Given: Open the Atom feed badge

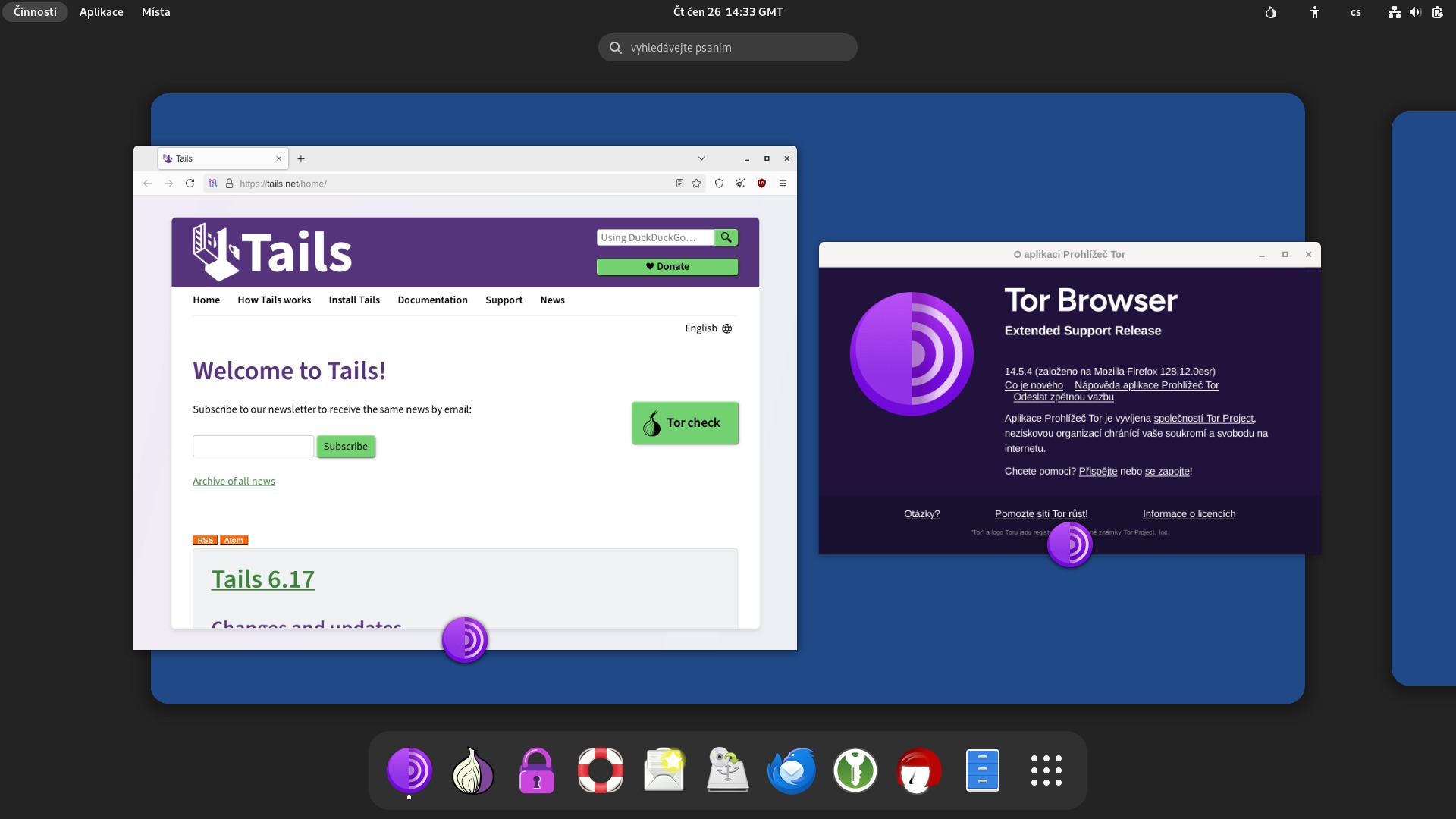Looking at the screenshot, I should tap(234, 541).
